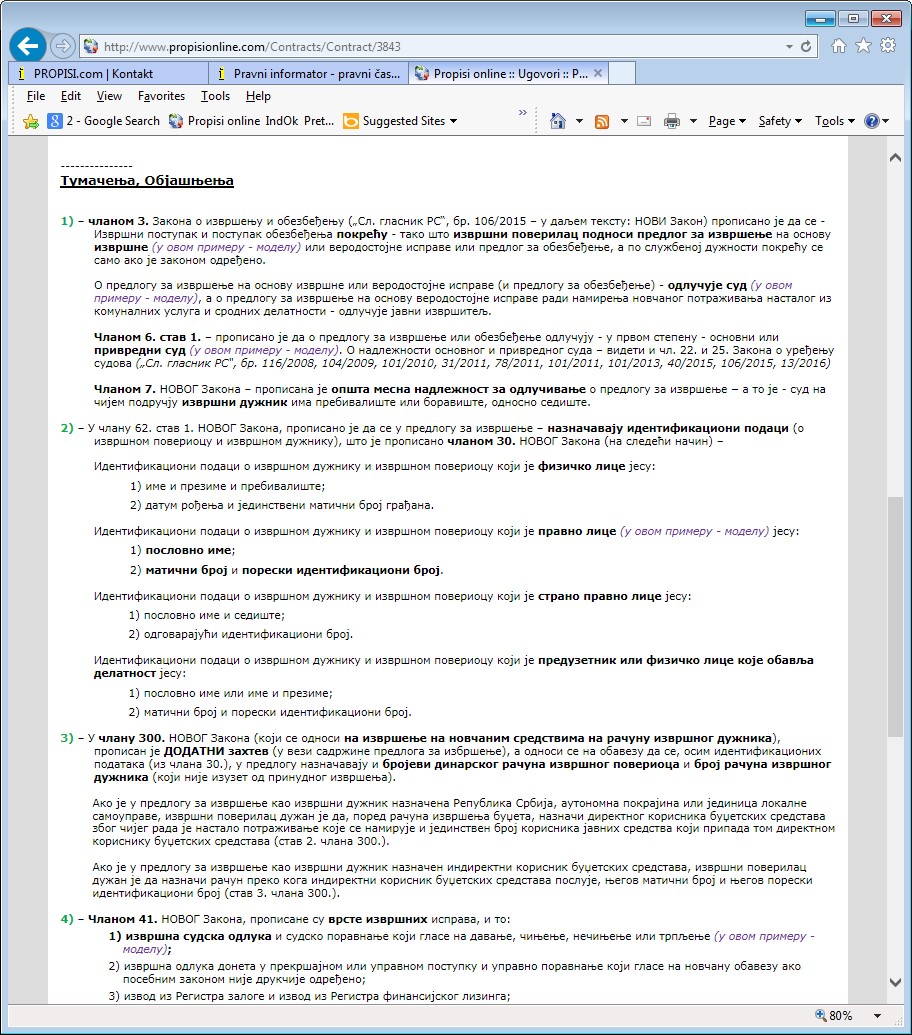912x1035 pixels.
Task: Open Favorites star icon in top right
Action: point(863,46)
